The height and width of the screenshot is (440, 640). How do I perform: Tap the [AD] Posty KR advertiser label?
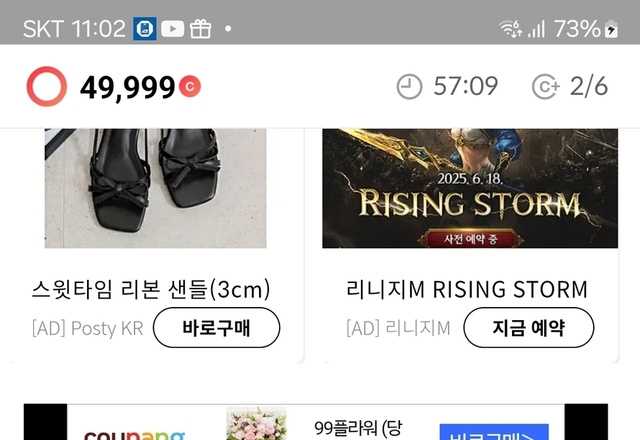[x=88, y=328]
